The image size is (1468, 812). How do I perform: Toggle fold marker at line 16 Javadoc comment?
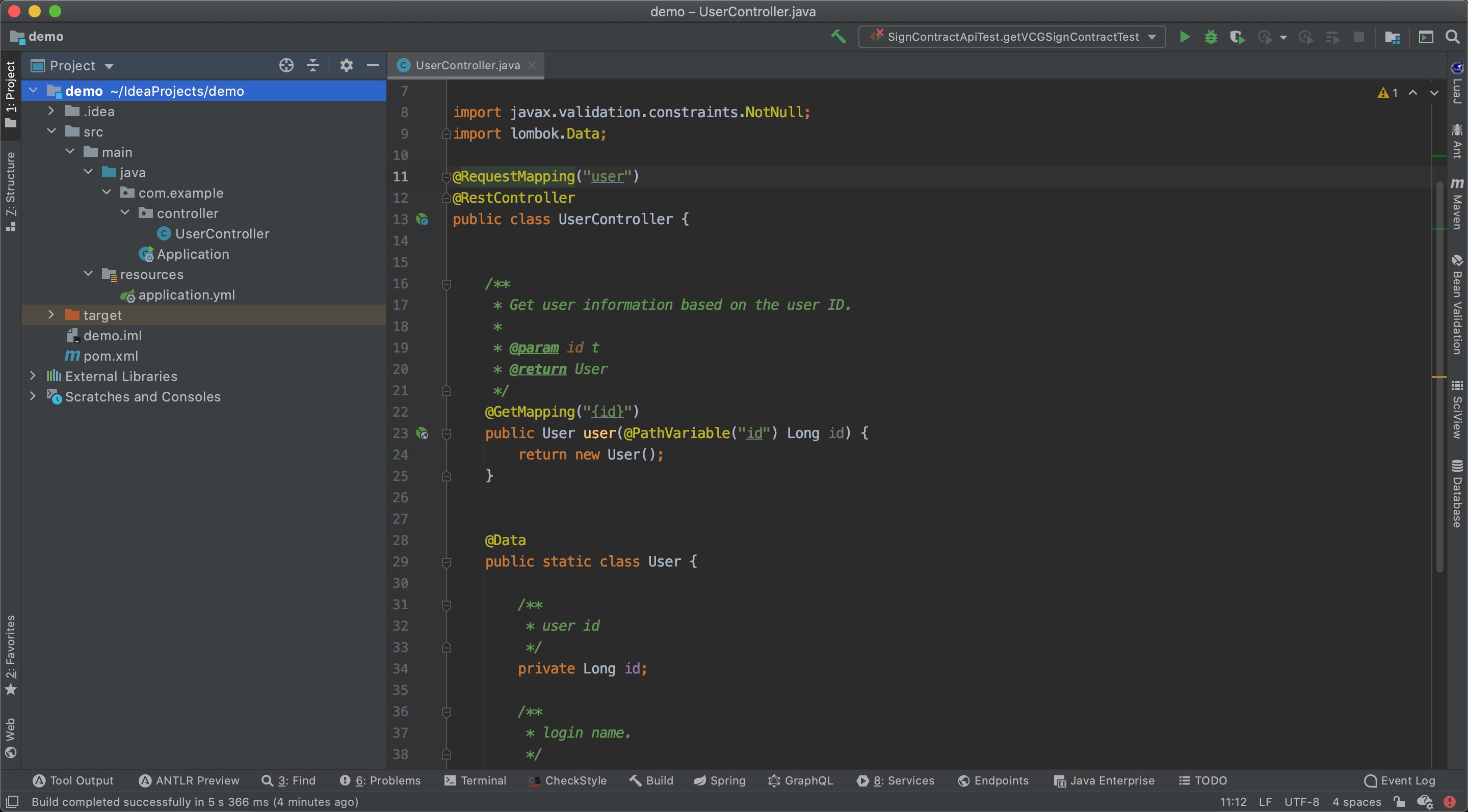[x=447, y=284]
